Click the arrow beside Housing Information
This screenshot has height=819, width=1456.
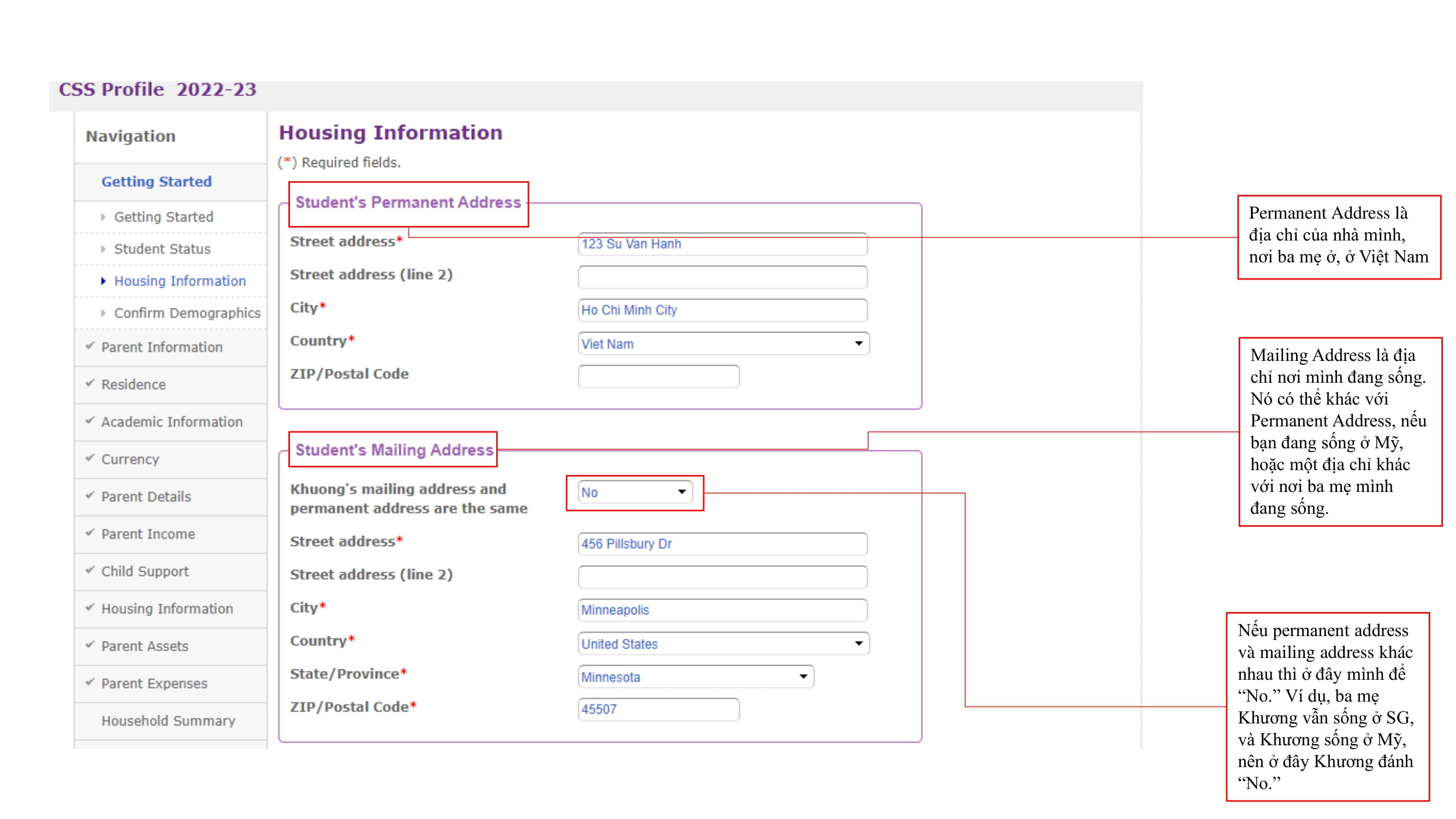[103, 281]
